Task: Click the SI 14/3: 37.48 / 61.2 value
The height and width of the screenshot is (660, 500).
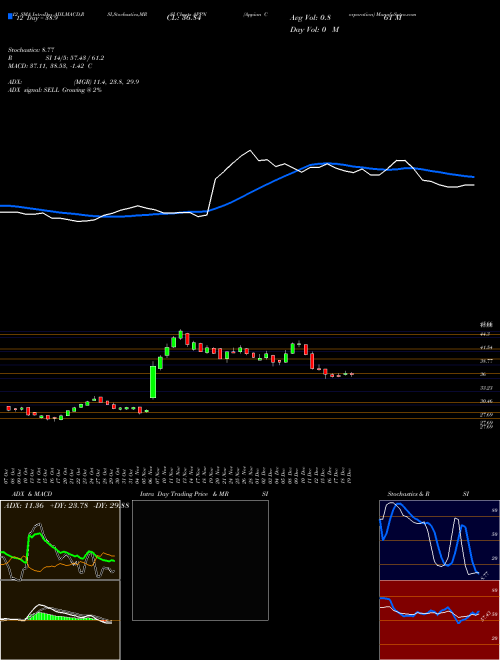Action: click(75, 58)
